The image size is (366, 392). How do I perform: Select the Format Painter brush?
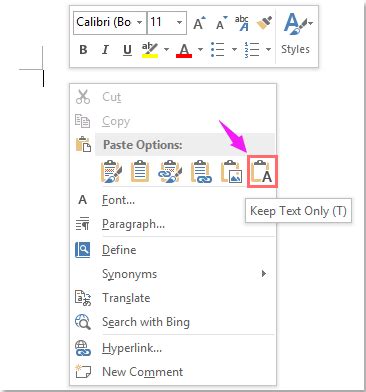click(x=264, y=23)
